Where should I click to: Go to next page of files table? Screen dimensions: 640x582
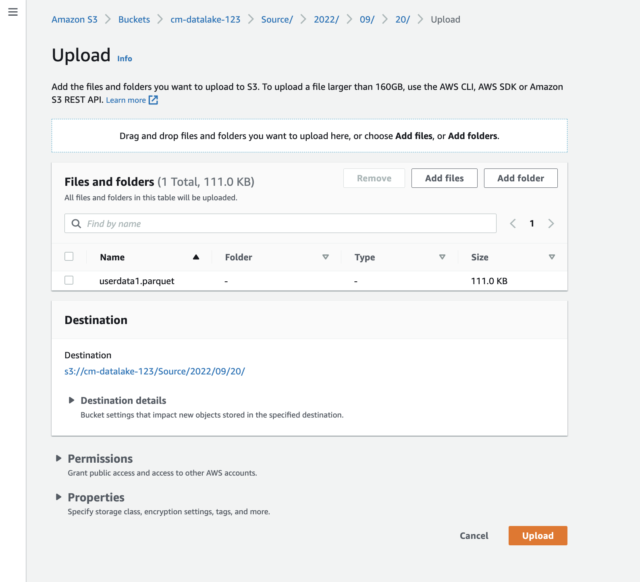click(551, 223)
